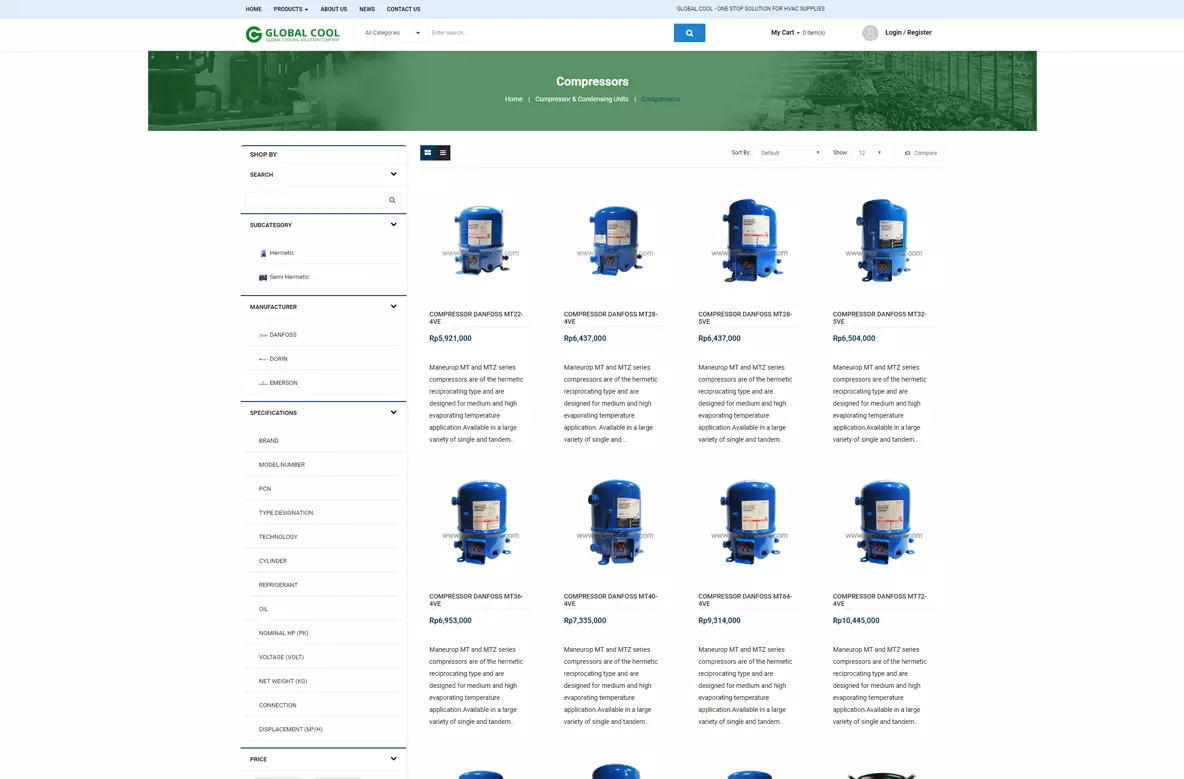This screenshot has height=779, width=1184.
Task: Open the Contact Us menu item
Action: [403, 9]
